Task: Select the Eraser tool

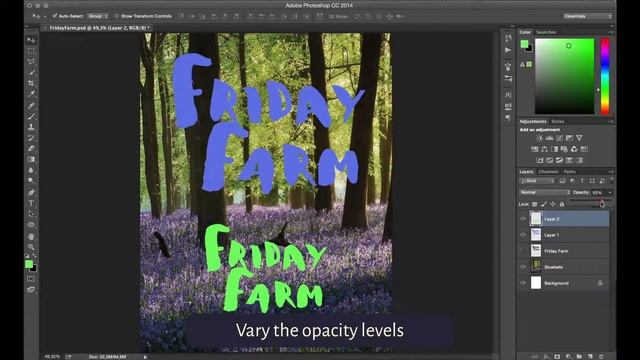Action: 31,149
